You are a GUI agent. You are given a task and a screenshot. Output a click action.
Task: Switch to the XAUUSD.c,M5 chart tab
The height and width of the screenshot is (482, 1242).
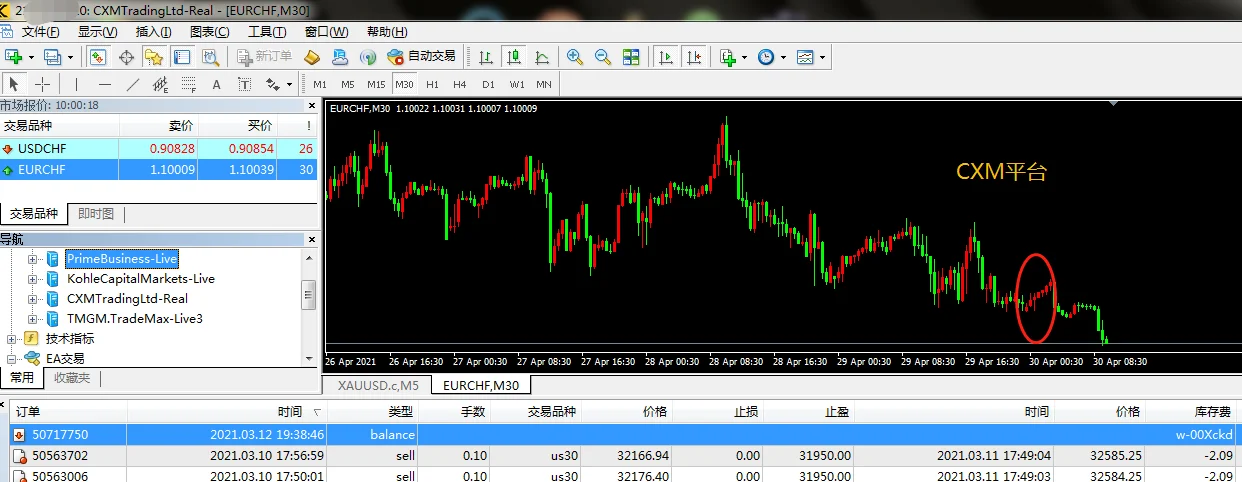[x=377, y=385]
